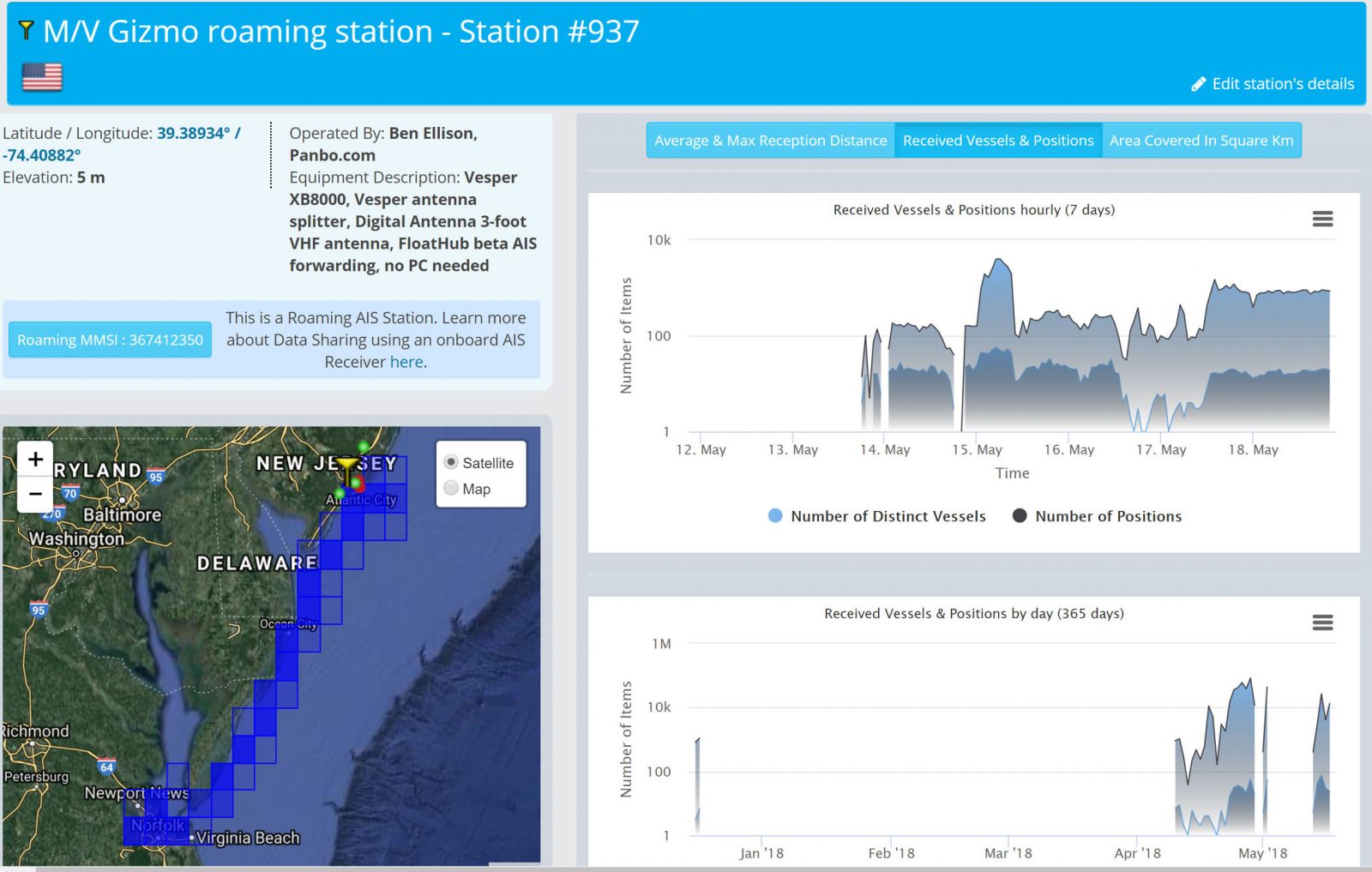Click the dark legend dot for Number of Positions

1019,515
